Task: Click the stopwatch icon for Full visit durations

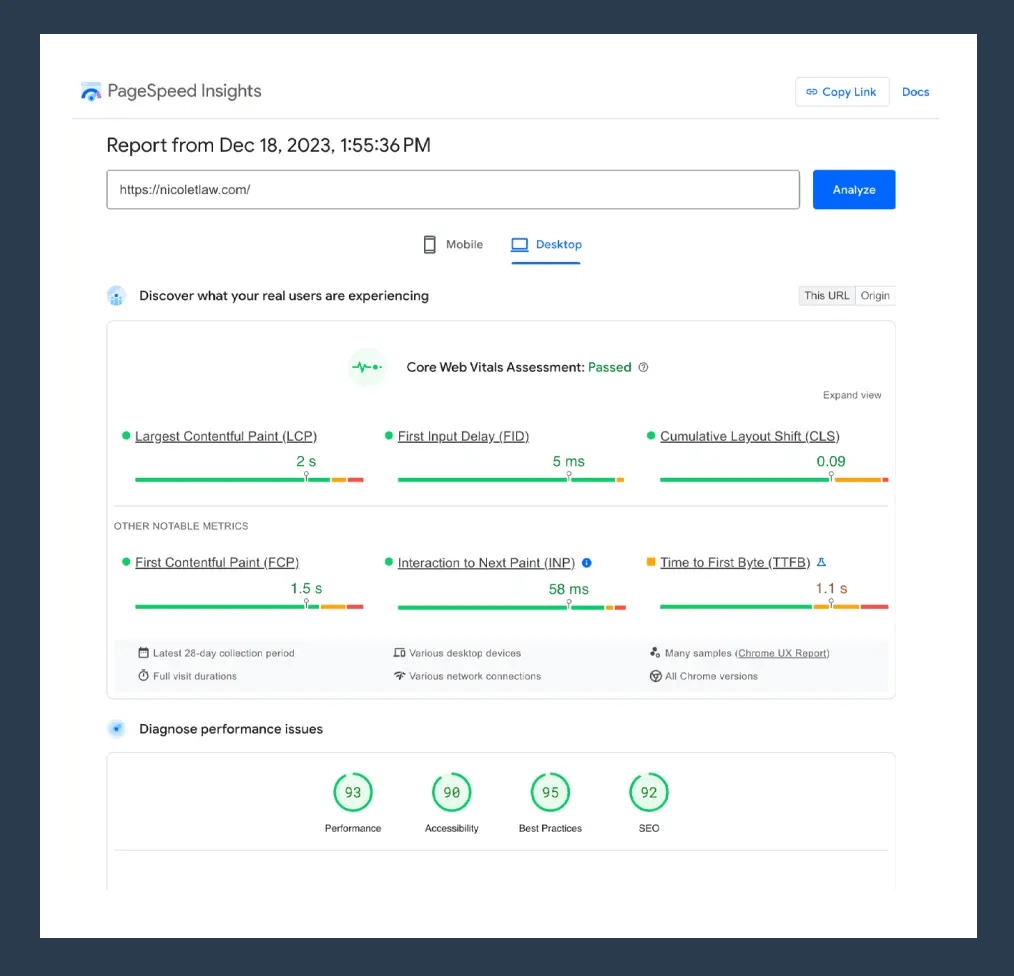Action: pos(144,675)
